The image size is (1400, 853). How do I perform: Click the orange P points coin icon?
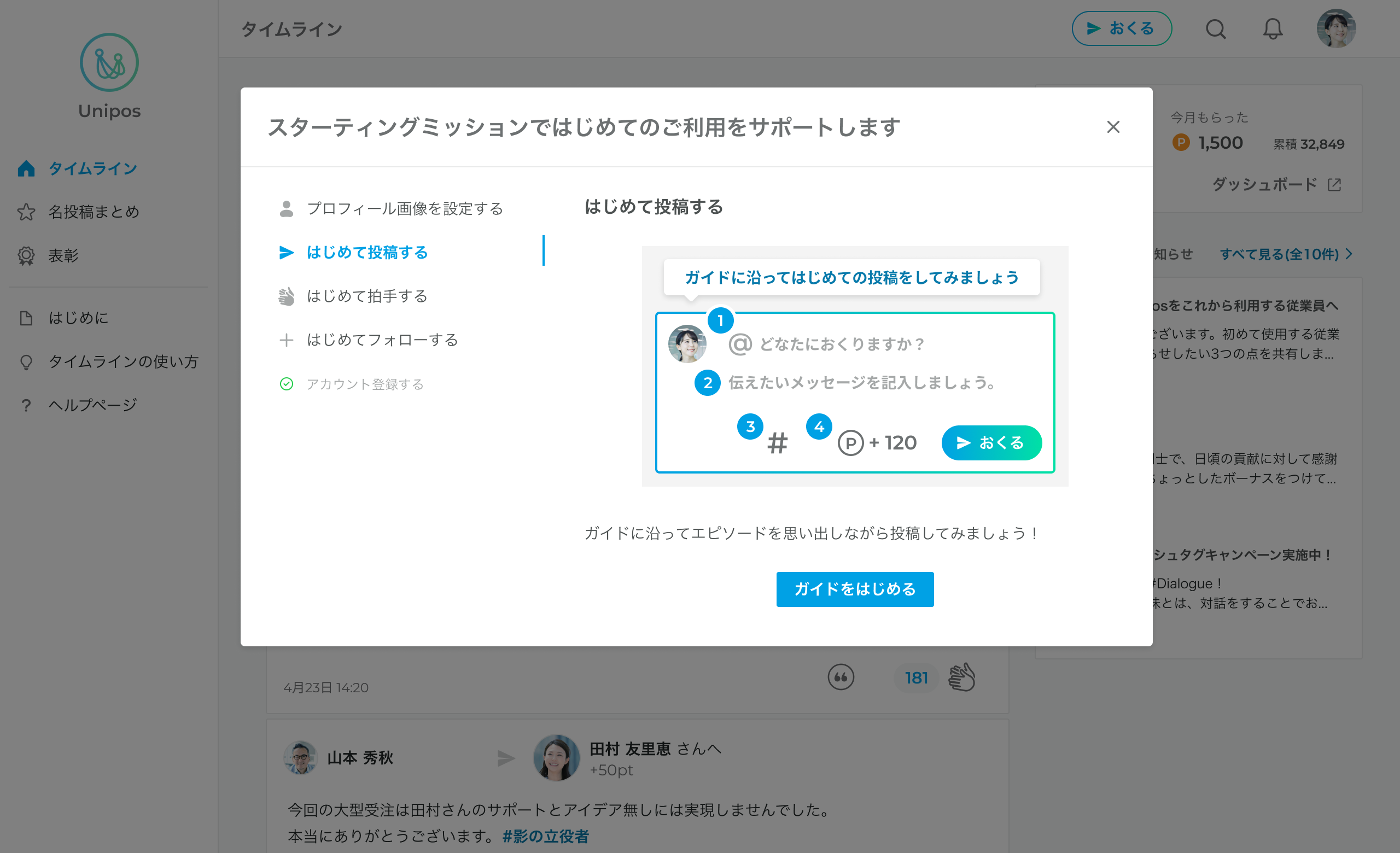1181,142
